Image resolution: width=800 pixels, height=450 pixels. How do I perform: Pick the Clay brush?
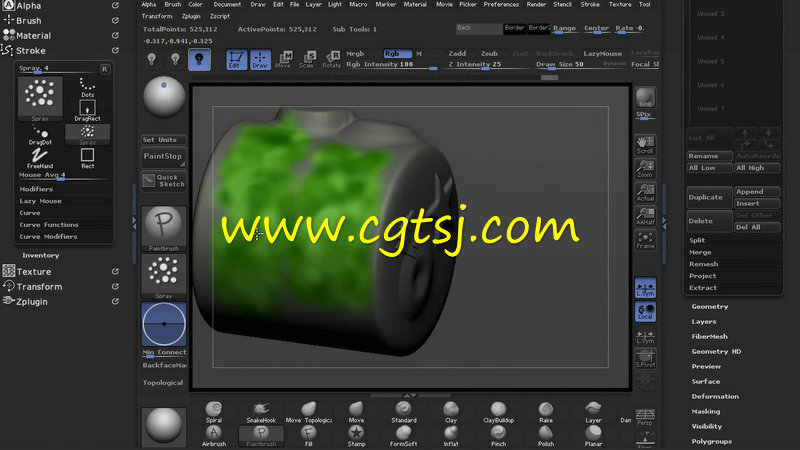pos(451,412)
